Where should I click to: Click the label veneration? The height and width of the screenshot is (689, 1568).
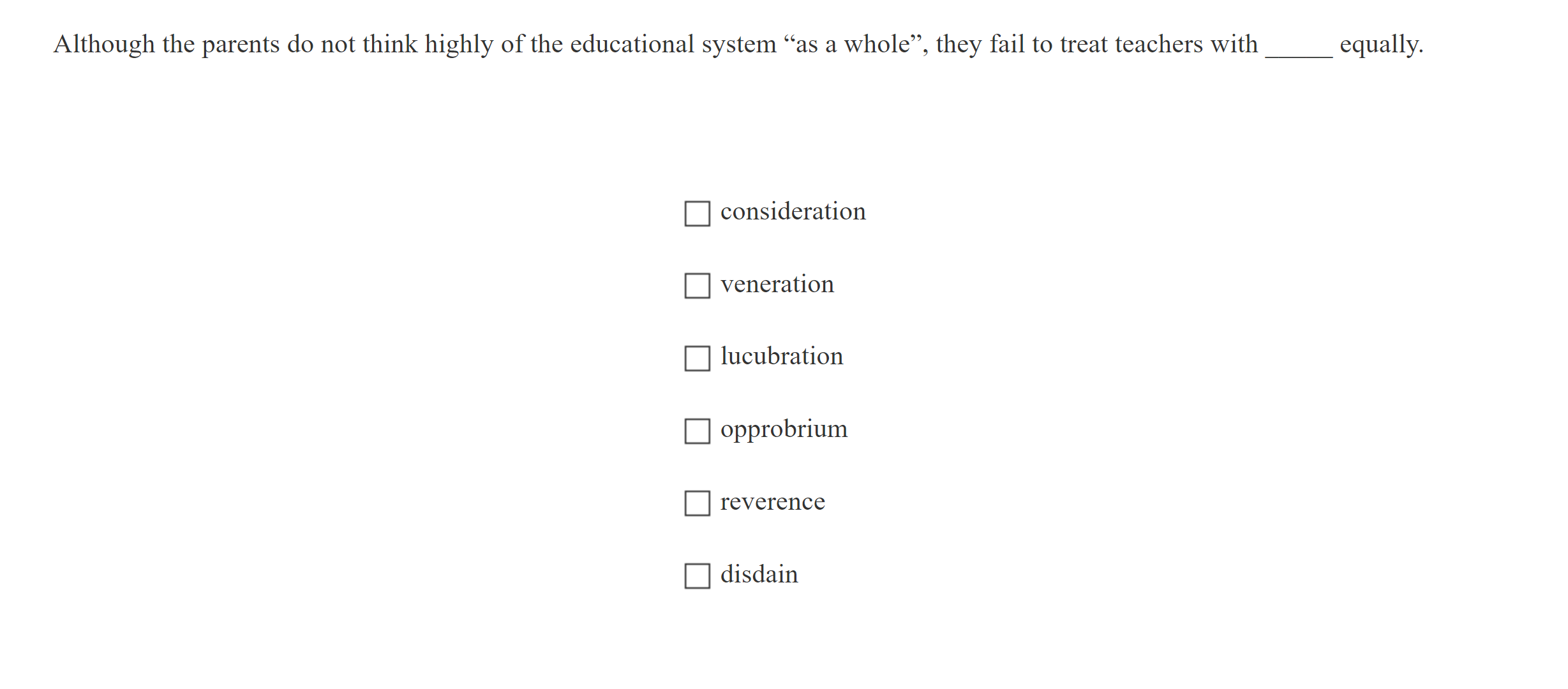(x=777, y=284)
